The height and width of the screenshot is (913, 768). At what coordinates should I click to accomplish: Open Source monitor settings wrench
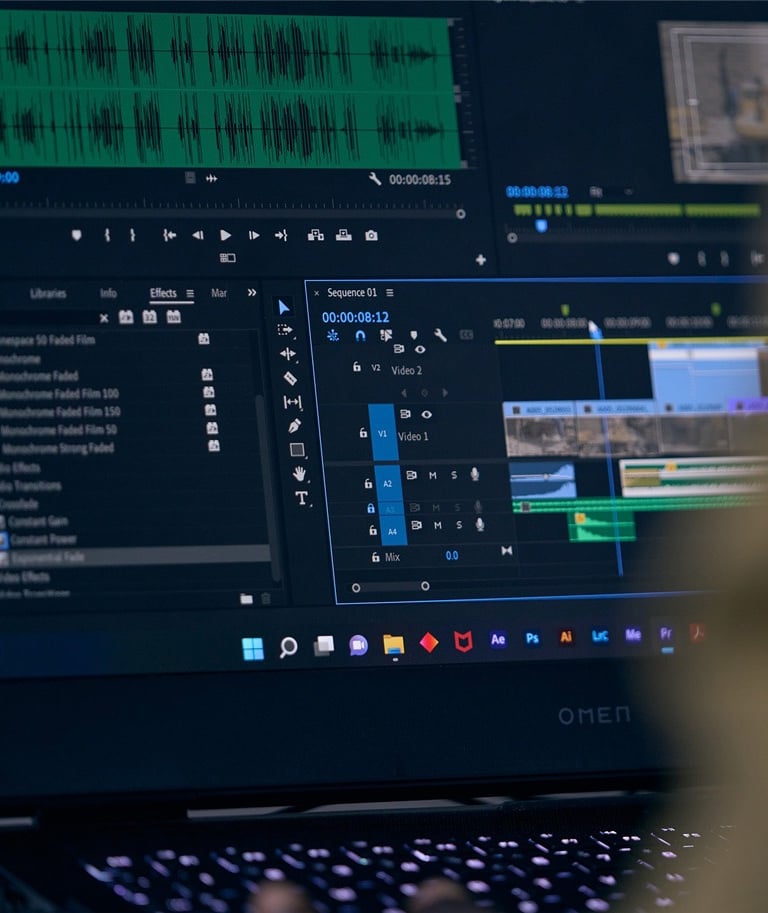click(374, 179)
